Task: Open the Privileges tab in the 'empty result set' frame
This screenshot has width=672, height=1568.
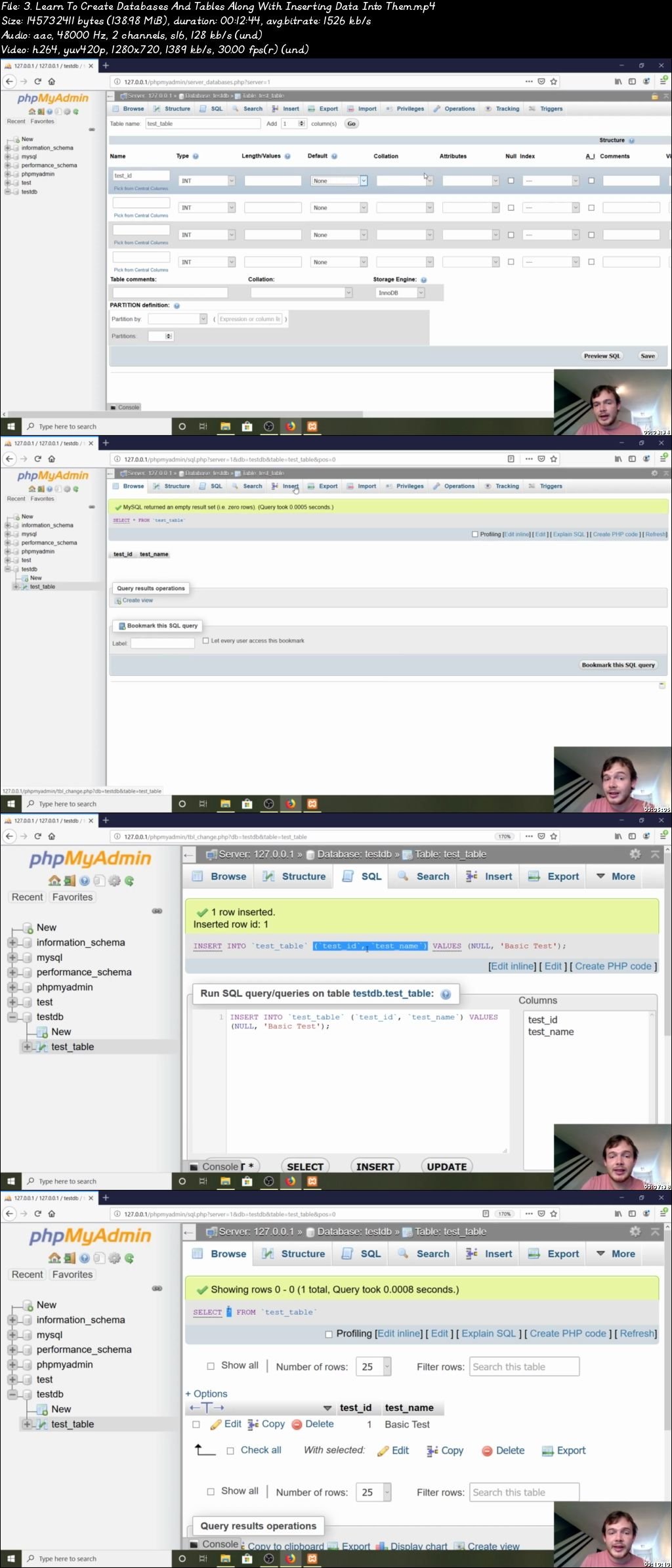Action: point(405,486)
